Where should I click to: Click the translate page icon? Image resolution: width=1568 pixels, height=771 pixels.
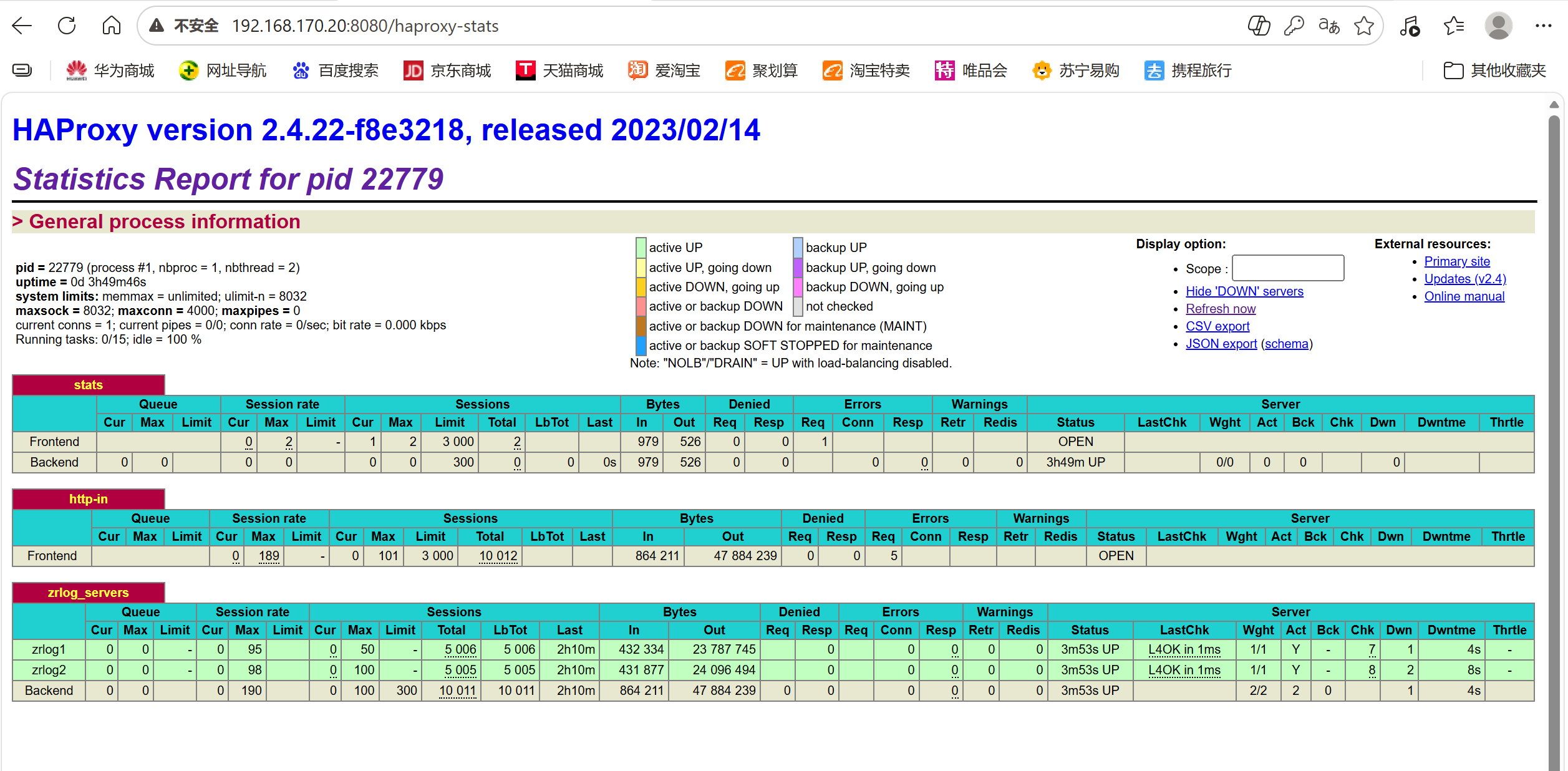1328,26
